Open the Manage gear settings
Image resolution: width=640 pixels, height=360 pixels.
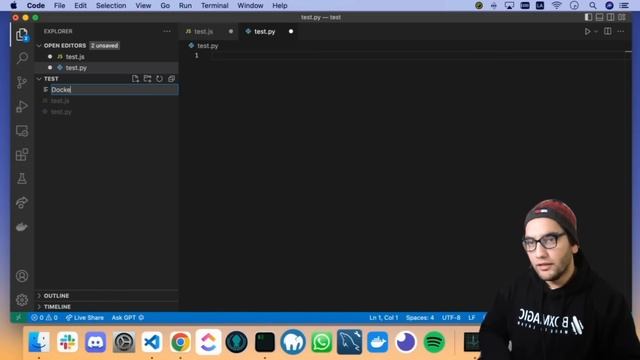pos(22,300)
